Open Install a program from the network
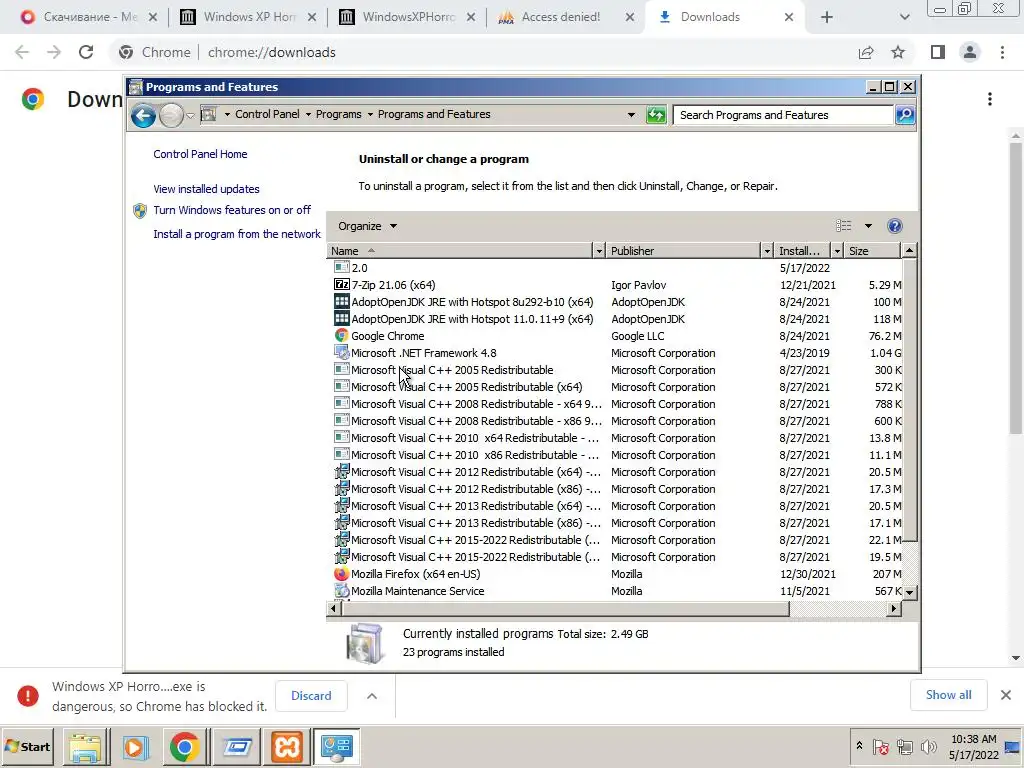Image resolution: width=1024 pixels, height=768 pixels. [236, 234]
